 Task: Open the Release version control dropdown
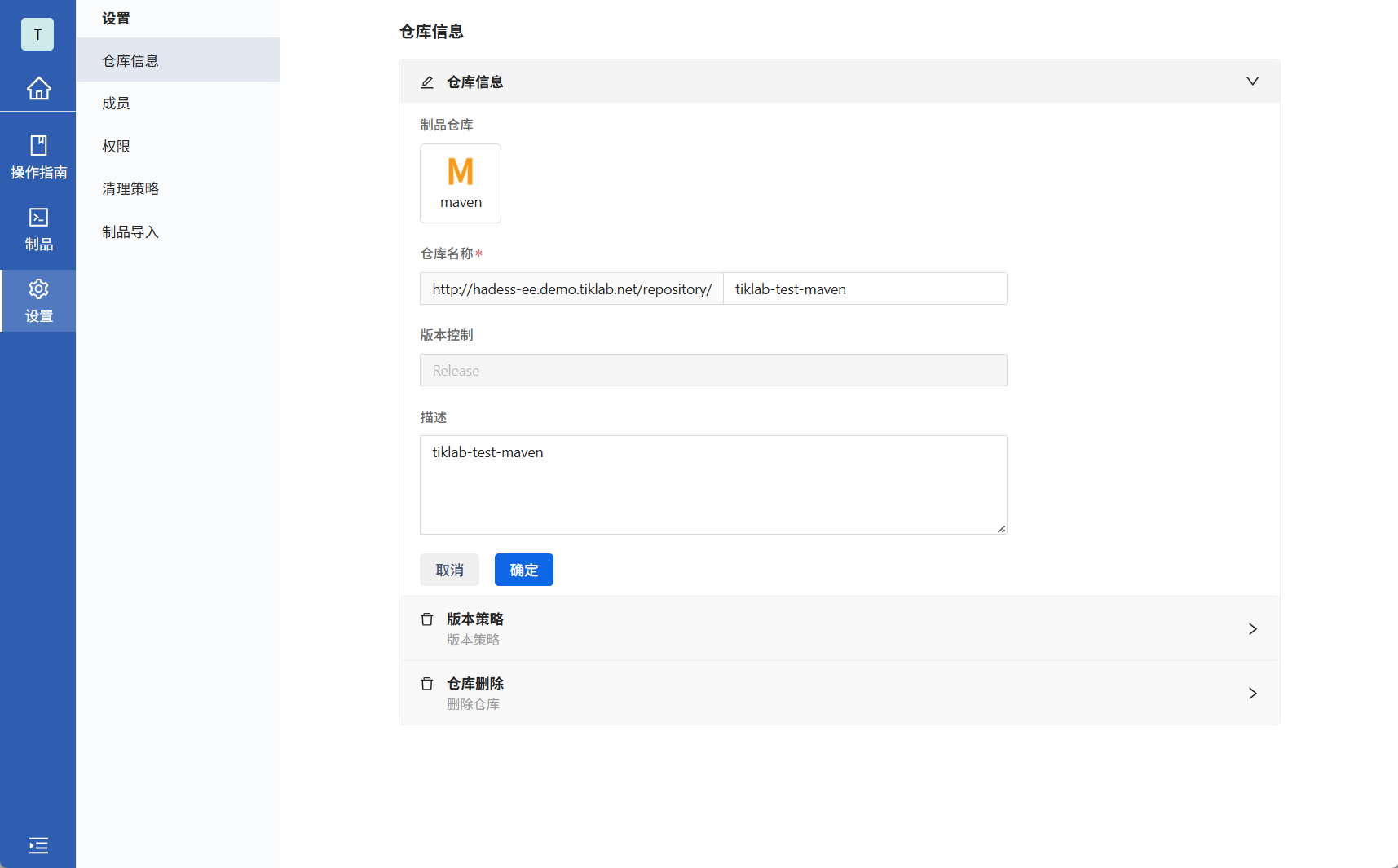click(x=712, y=370)
